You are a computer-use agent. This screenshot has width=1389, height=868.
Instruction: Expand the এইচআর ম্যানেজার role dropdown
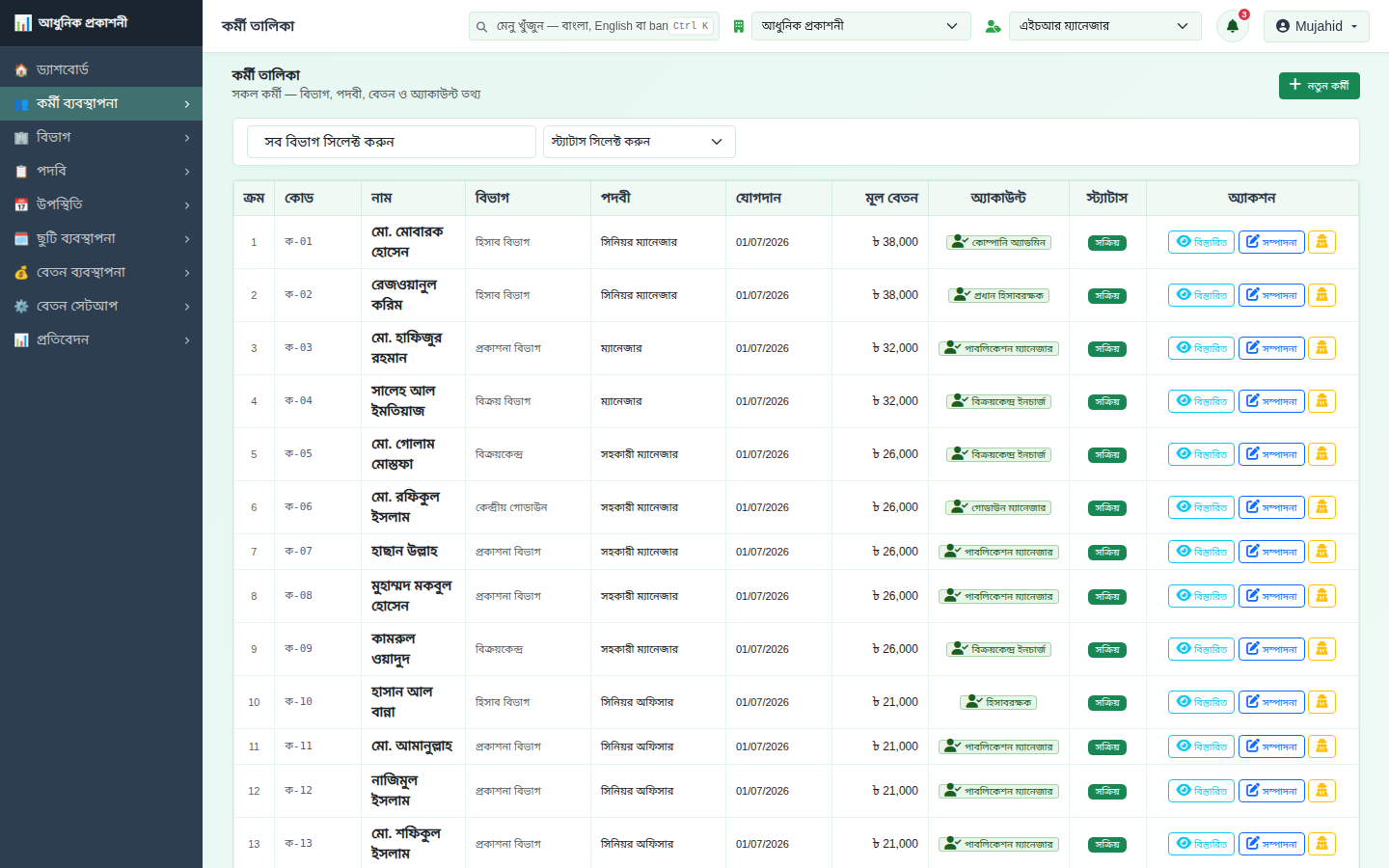click(x=1105, y=26)
